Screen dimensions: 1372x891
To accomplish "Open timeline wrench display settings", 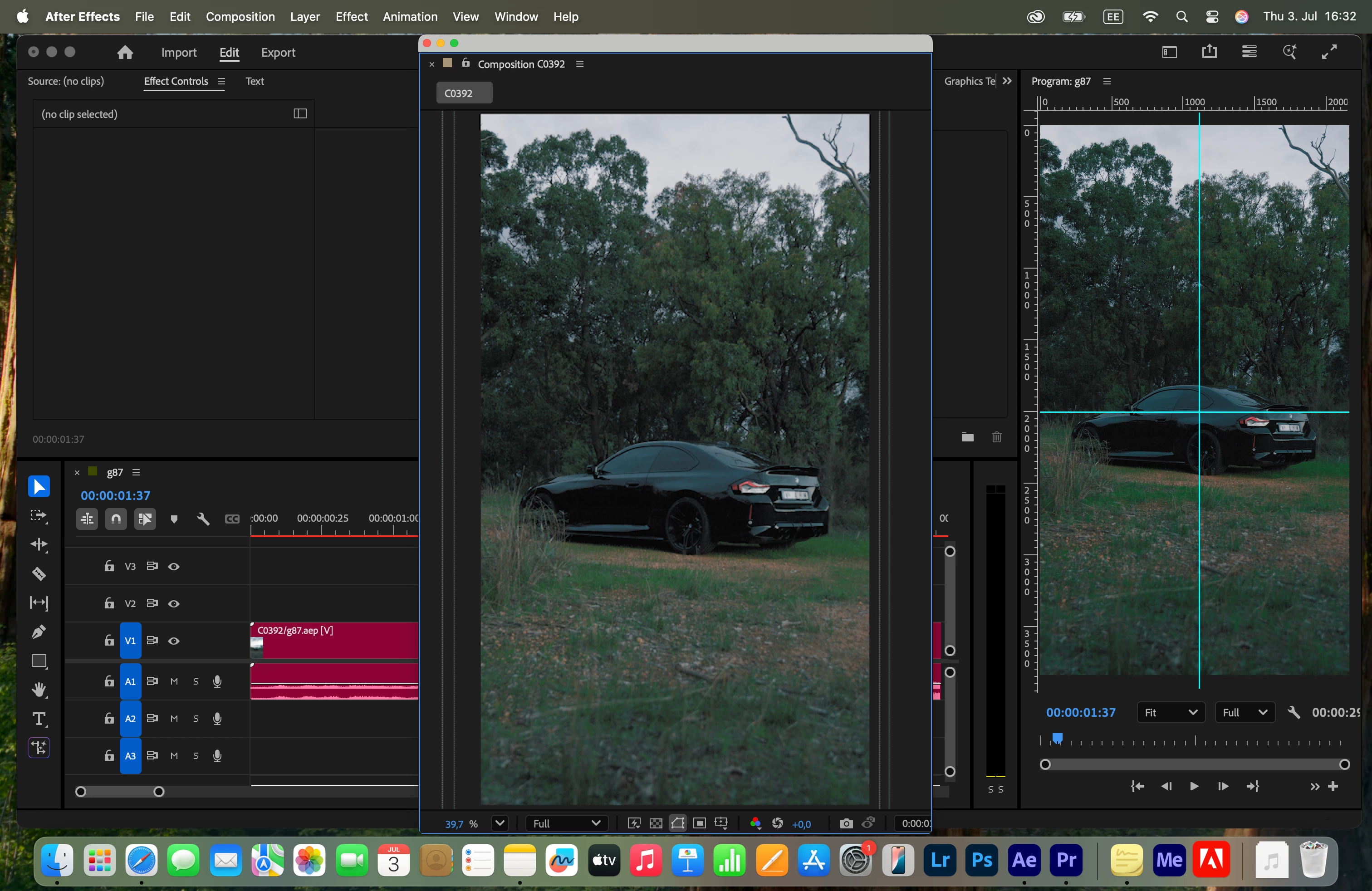I will (203, 519).
